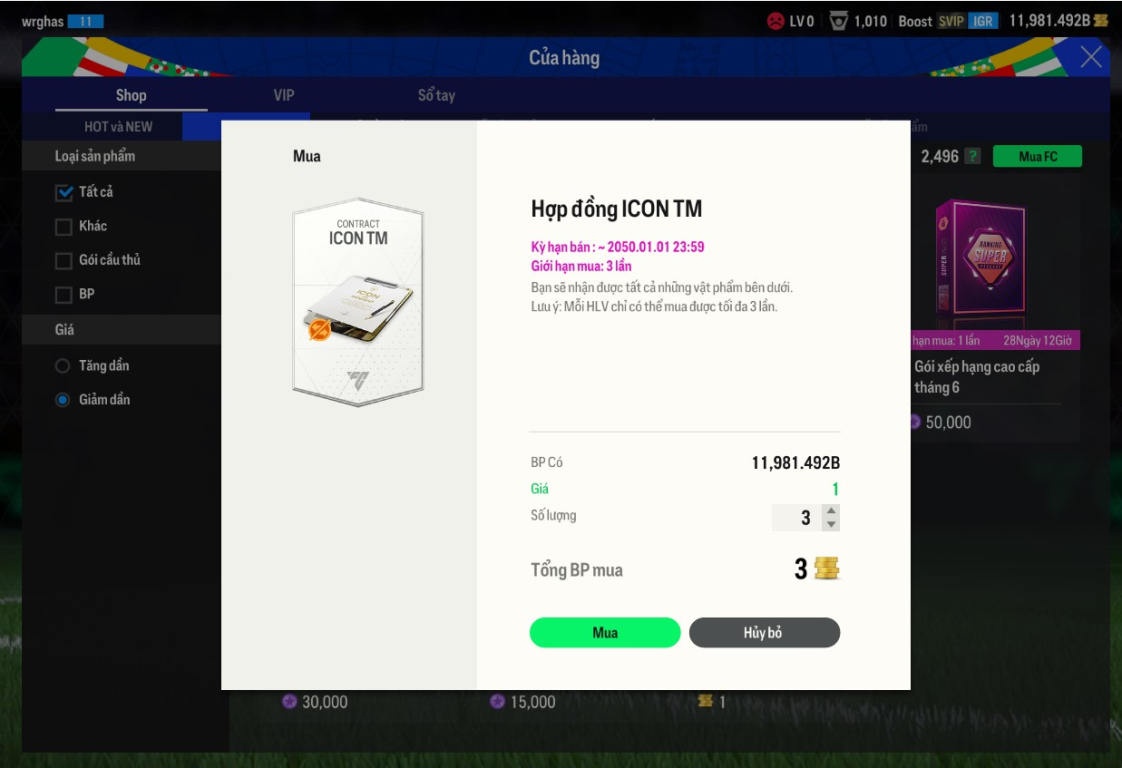1122x768 pixels.
Task: Click the Contract ICON TM card image
Action: 358,302
